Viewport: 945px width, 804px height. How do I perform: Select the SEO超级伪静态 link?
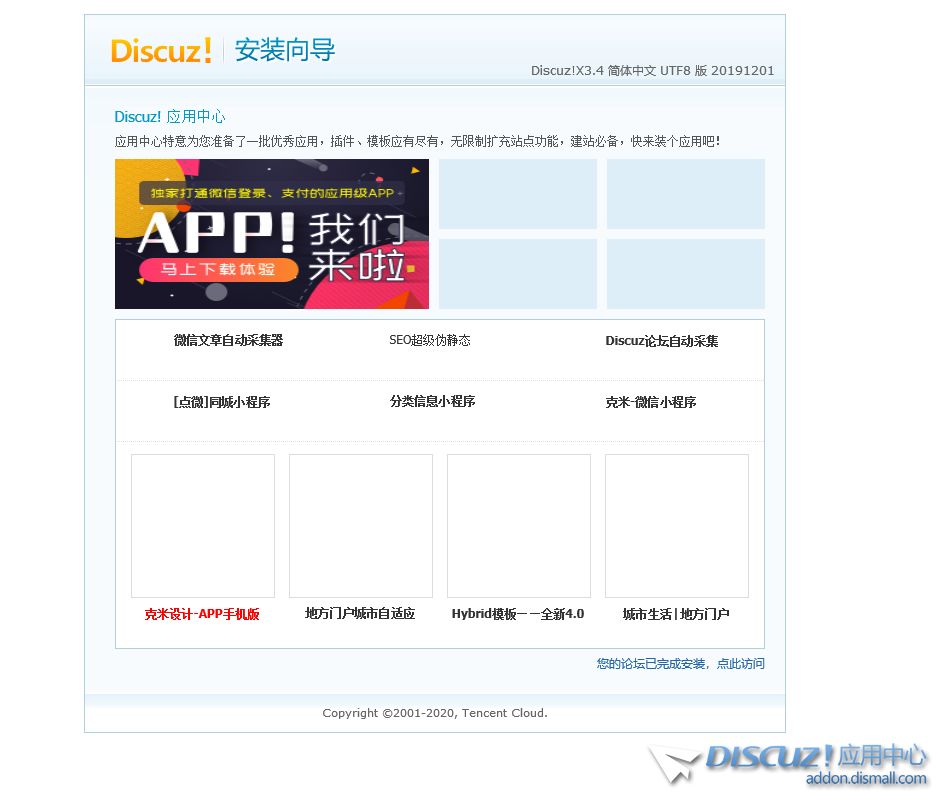tap(430, 341)
